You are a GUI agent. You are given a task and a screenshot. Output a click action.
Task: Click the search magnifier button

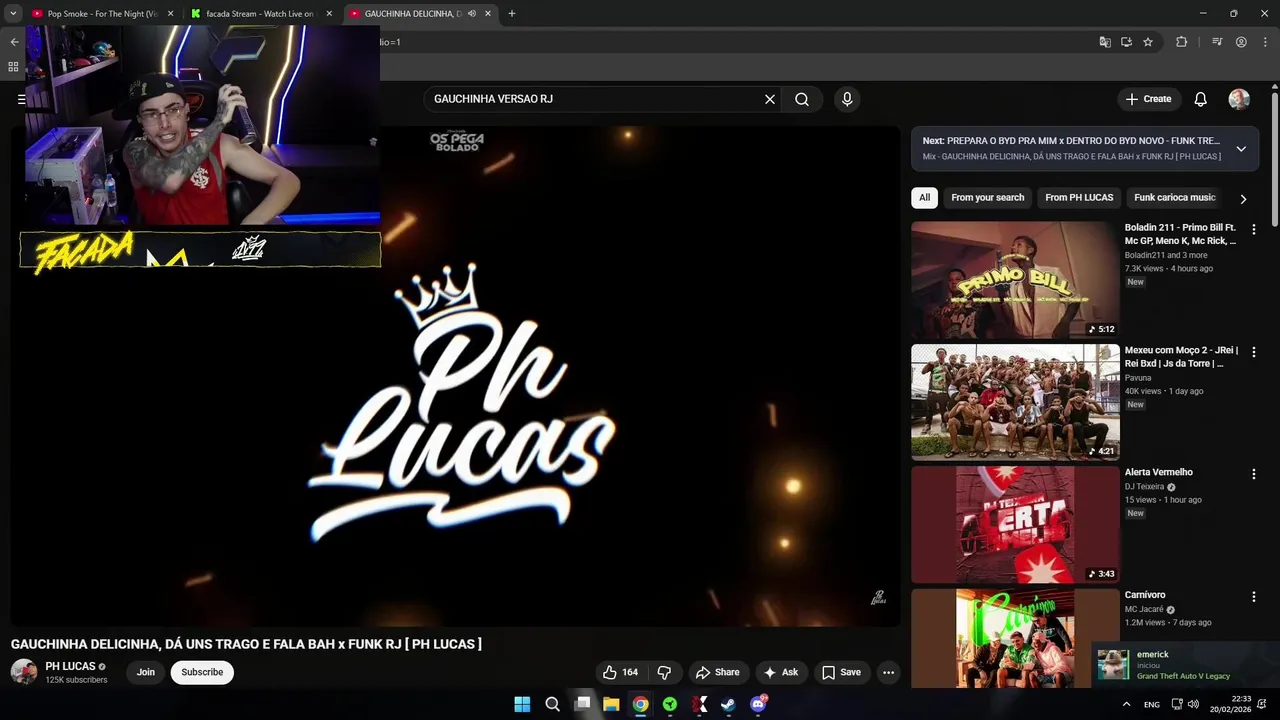tap(802, 99)
